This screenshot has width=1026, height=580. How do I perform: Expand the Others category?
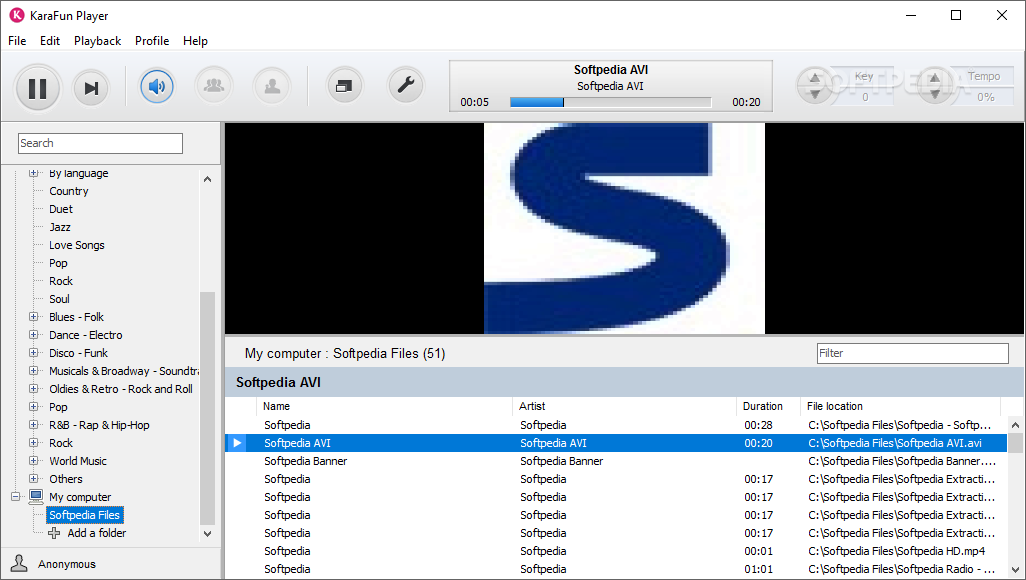pyautogui.click(x=33, y=479)
